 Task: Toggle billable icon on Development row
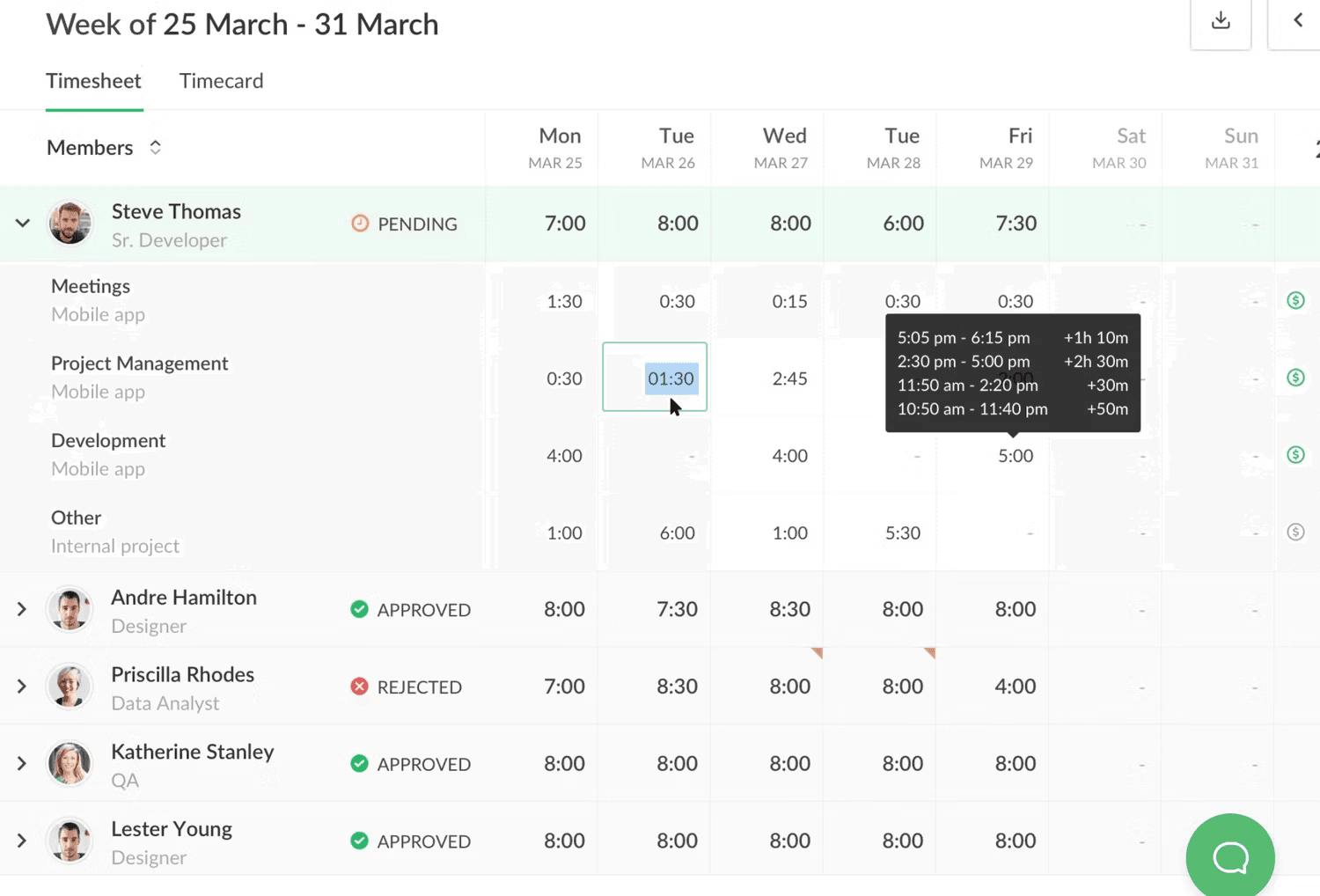tap(1295, 455)
